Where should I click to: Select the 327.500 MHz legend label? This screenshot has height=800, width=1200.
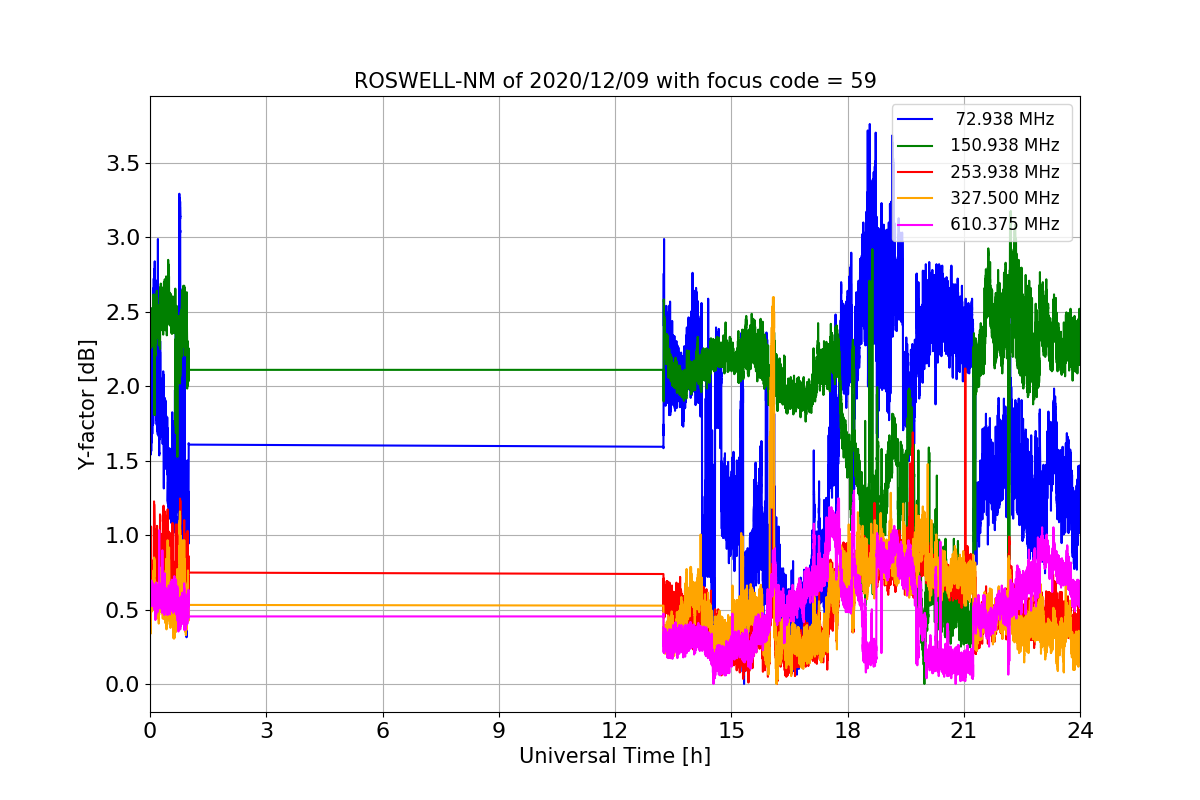pos(1003,198)
